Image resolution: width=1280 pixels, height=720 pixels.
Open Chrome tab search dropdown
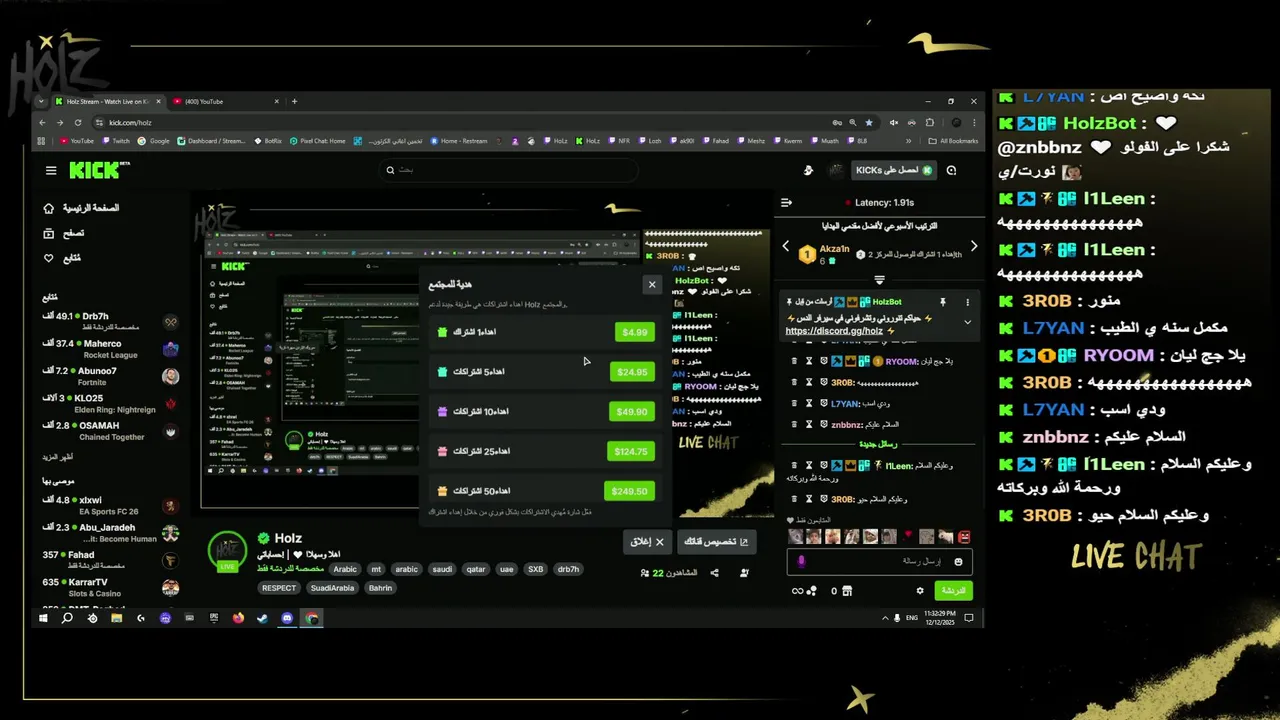click(x=41, y=101)
